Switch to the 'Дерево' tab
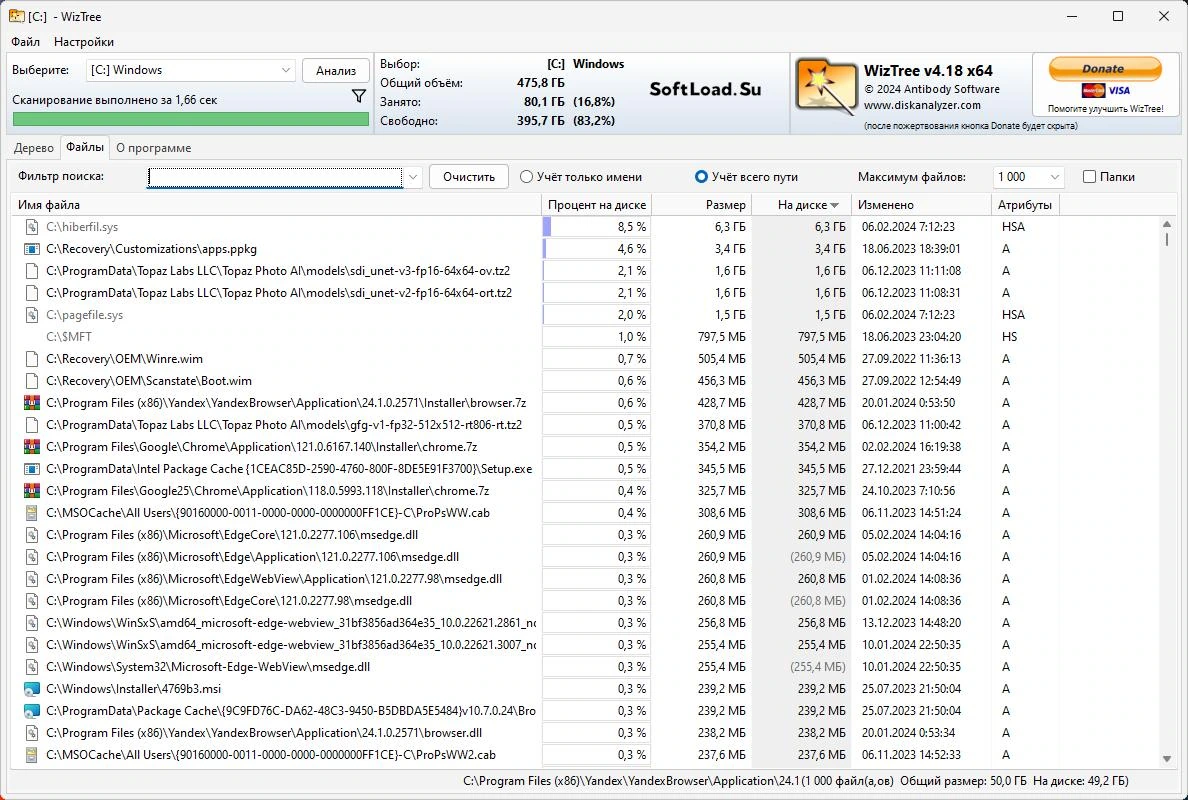 33,148
